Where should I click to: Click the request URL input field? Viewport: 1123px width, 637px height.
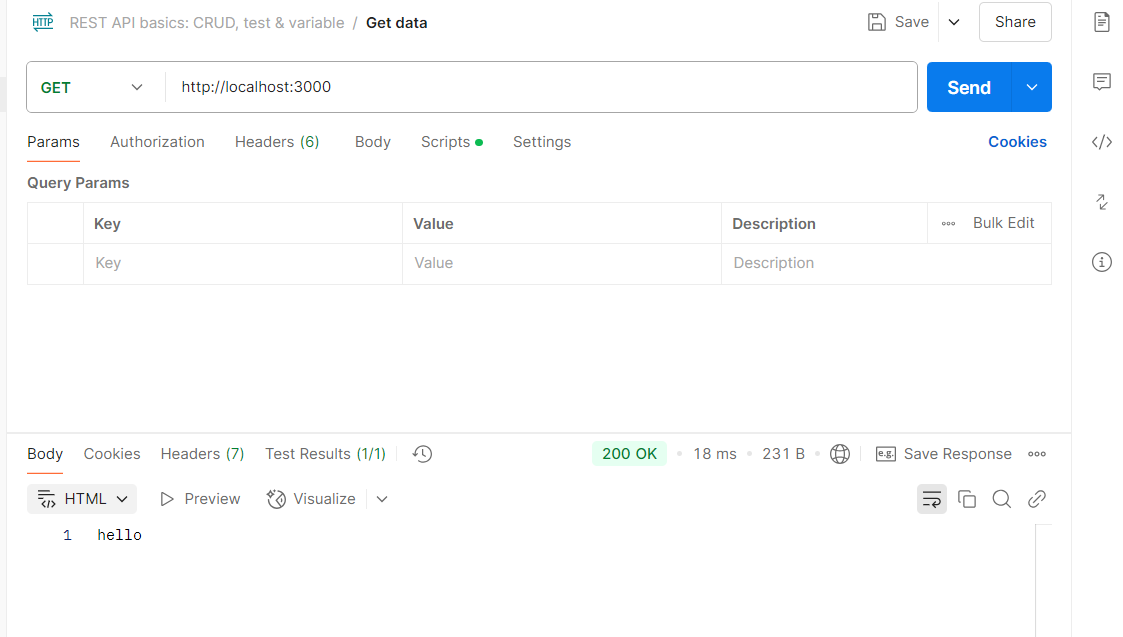[x=541, y=87]
